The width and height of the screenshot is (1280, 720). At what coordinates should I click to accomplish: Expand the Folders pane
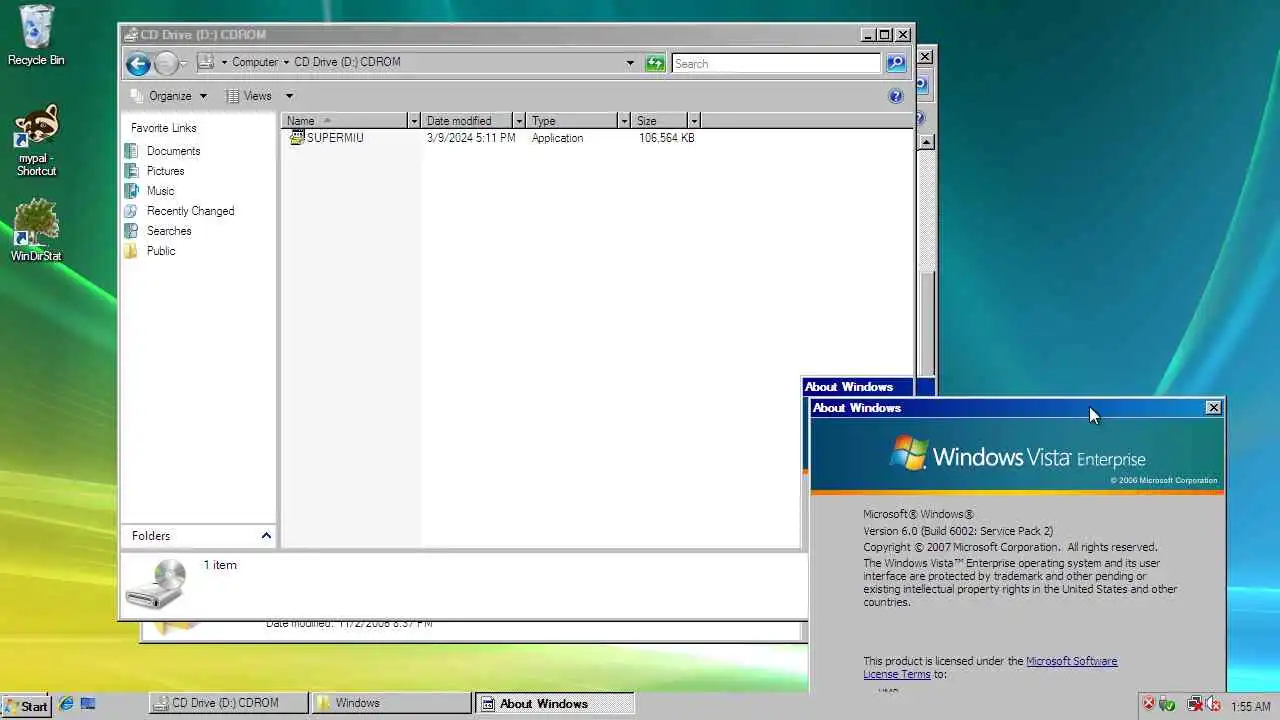tap(266, 536)
